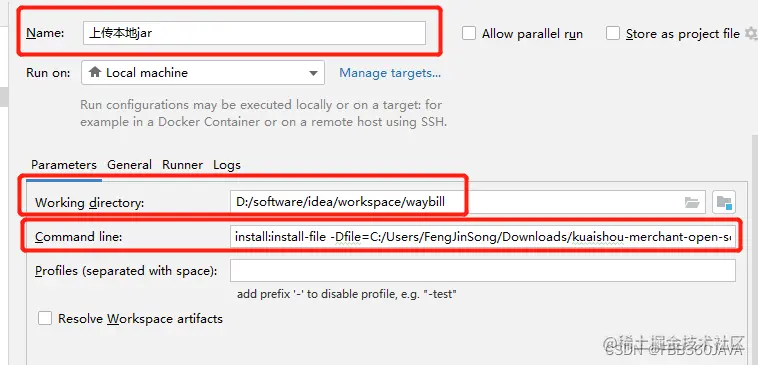758x365 pixels.
Task: Show the Logs tab
Action: [227, 165]
